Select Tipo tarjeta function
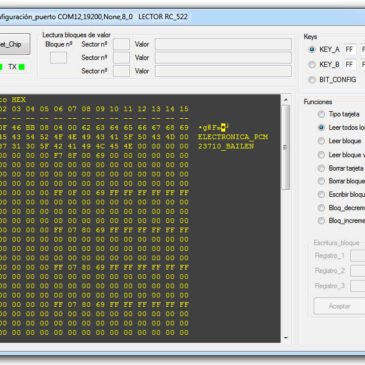 click(x=321, y=114)
